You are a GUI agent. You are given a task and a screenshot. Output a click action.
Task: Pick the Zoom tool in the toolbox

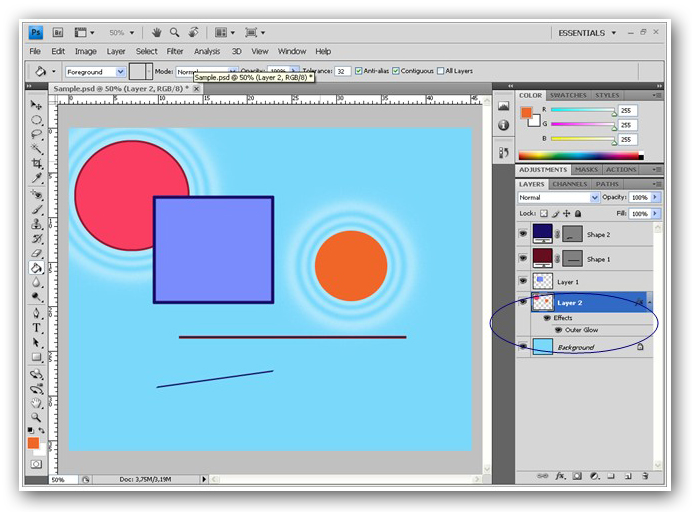pos(36,417)
